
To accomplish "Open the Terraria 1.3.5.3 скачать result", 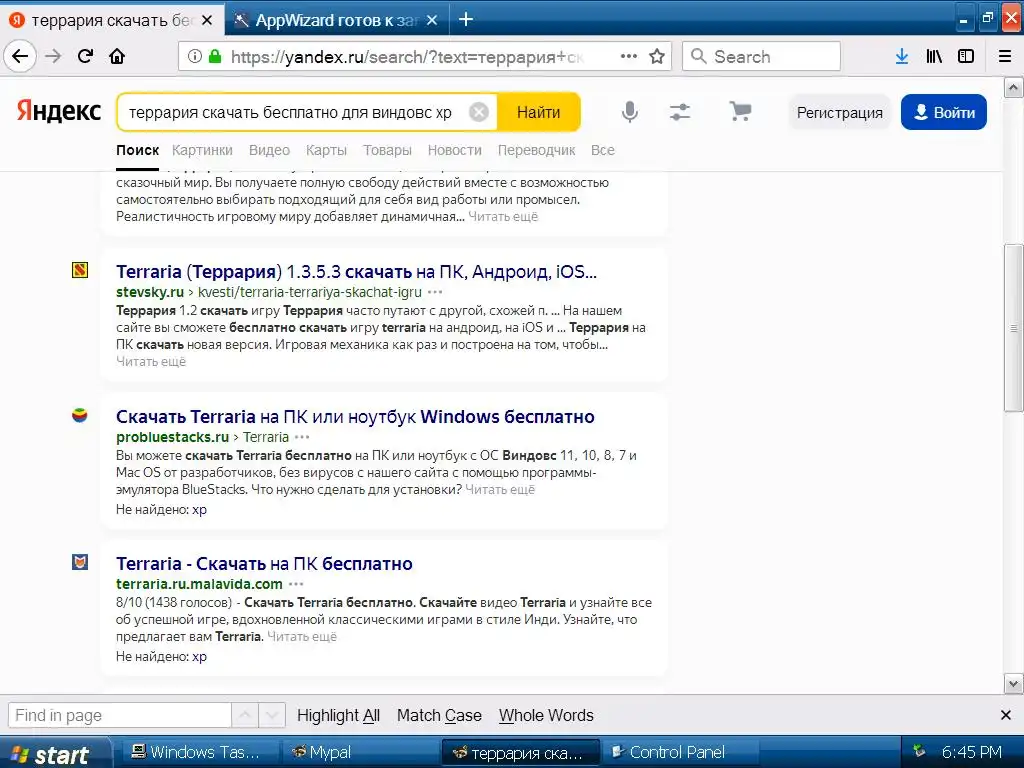I will point(357,271).
